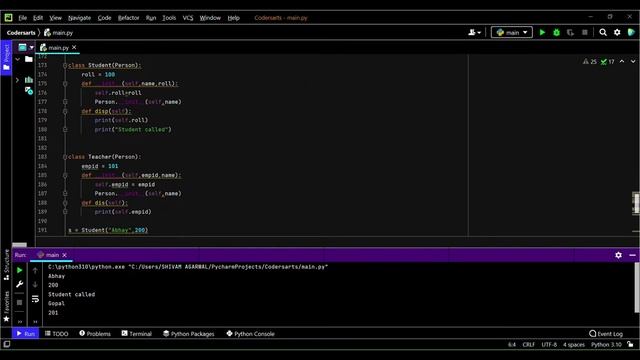
Task: Hide the Run tool window
Action: click(x=632, y=255)
